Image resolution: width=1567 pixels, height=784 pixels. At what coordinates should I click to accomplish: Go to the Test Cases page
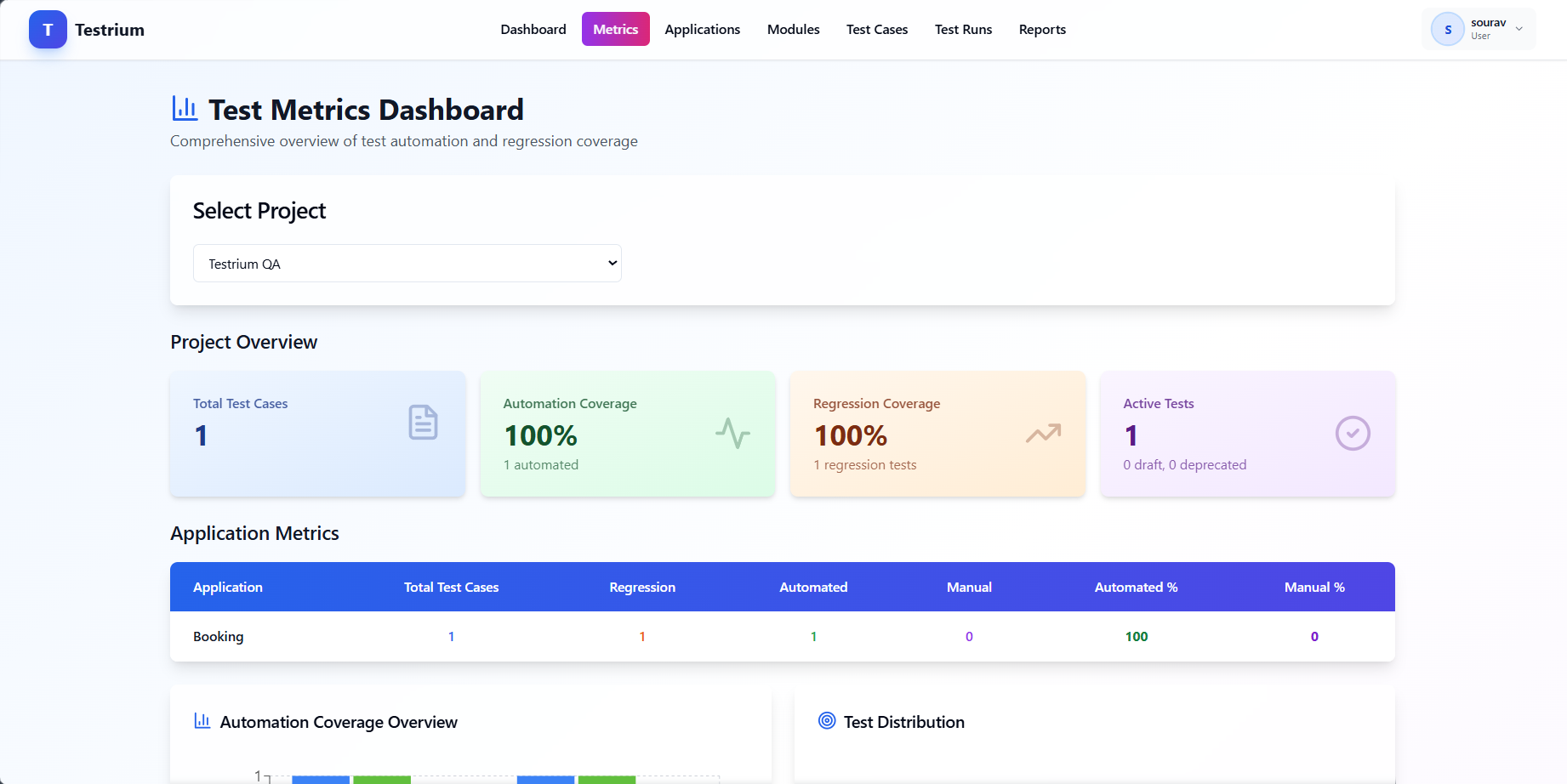(x=876, y=30)
